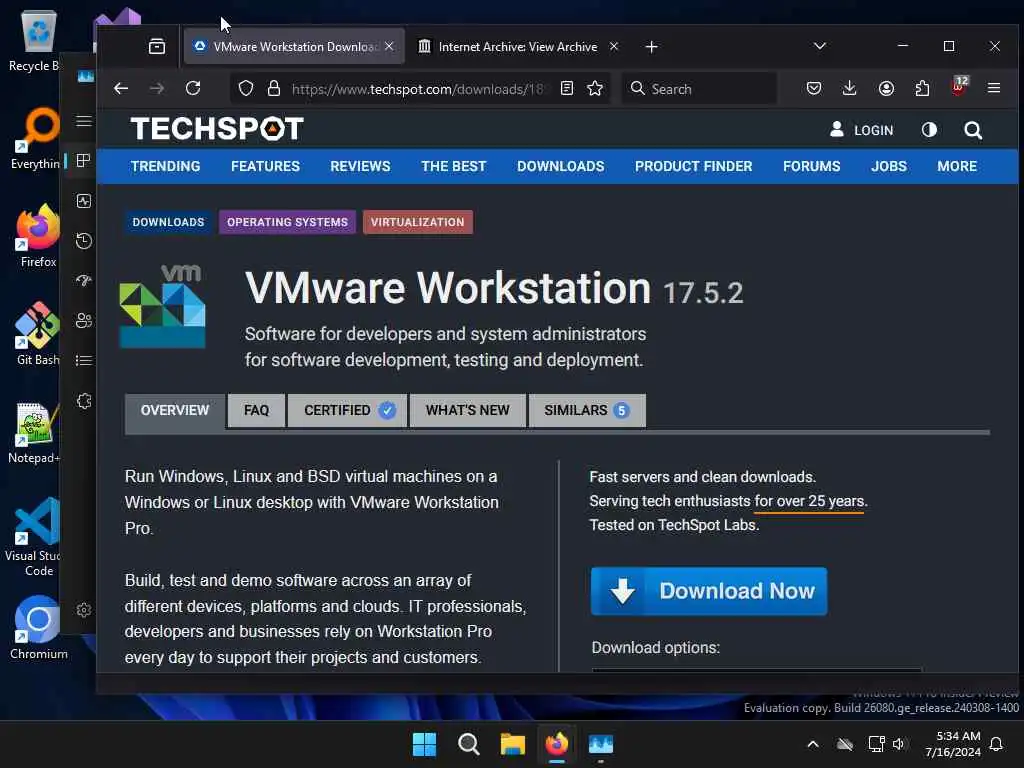
Task: Click the TechSpot site search magnifier
Action: [973, 130]
